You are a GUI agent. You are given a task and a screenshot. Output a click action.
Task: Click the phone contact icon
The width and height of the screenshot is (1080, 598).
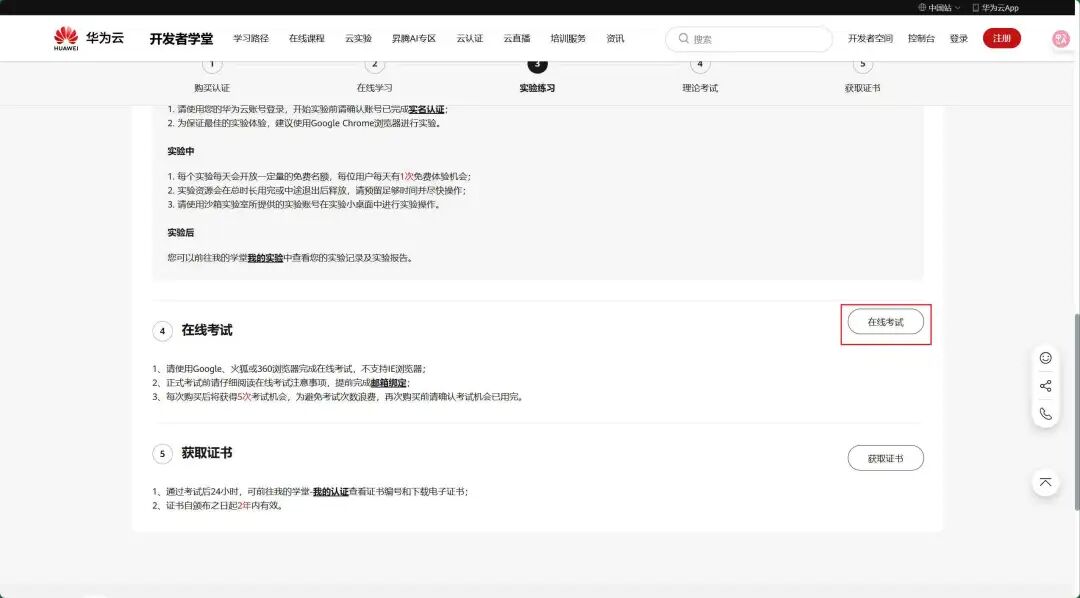(x=1046, y=413)
